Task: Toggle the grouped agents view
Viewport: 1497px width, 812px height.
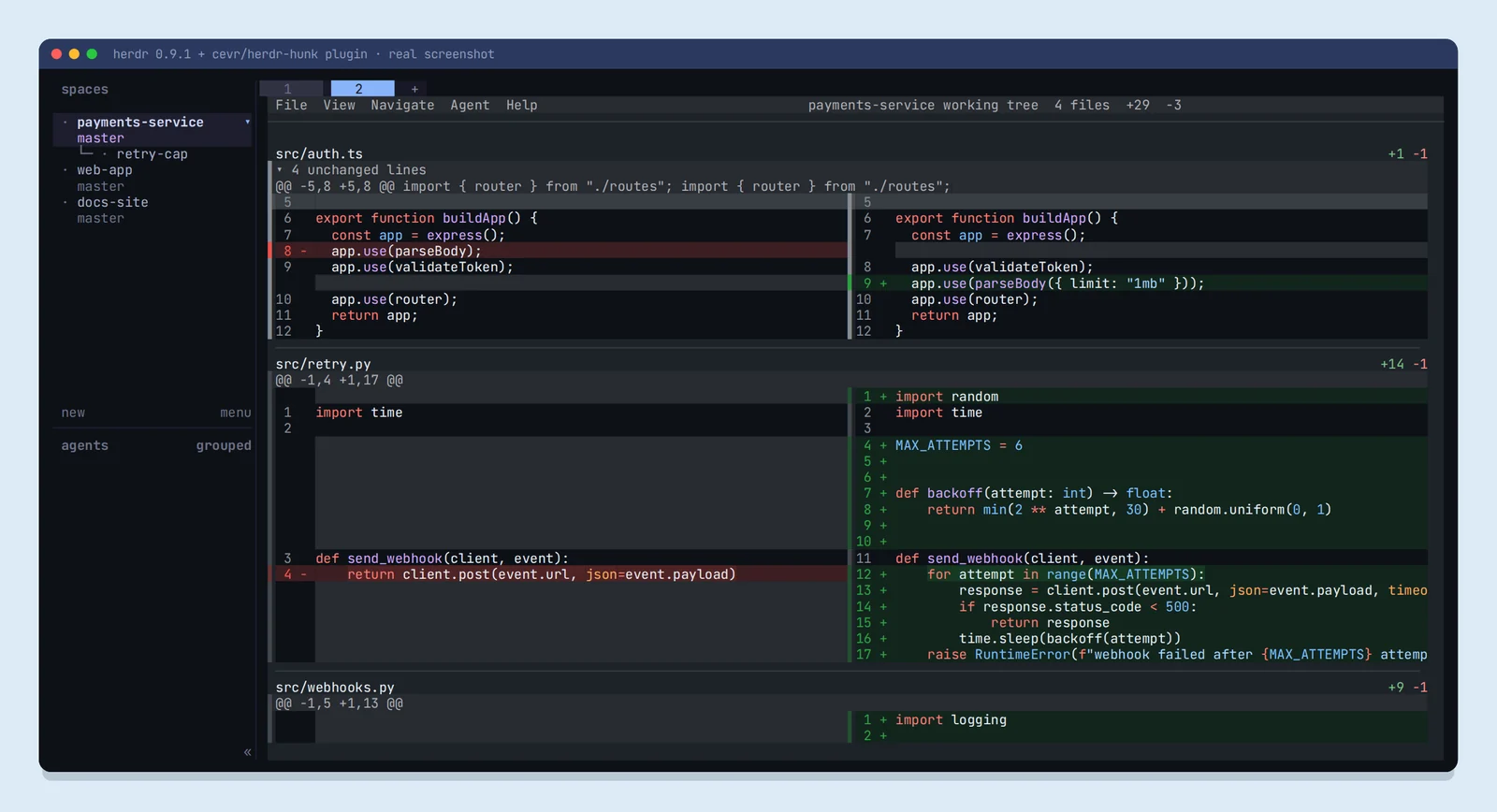Action: click(224, 445)
